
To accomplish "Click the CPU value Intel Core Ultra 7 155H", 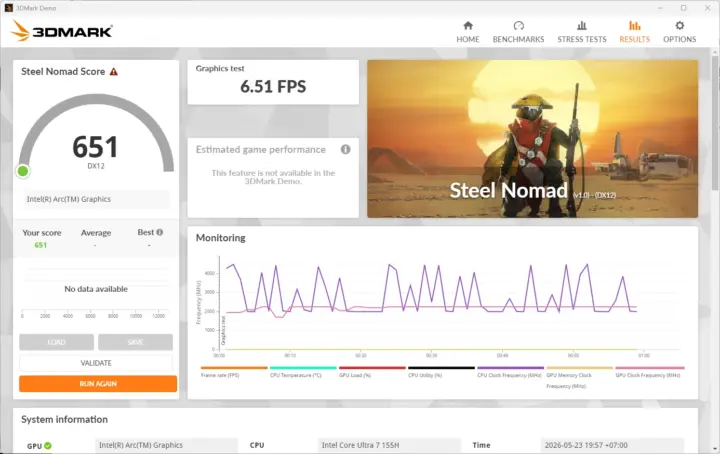I will [389, 445].
